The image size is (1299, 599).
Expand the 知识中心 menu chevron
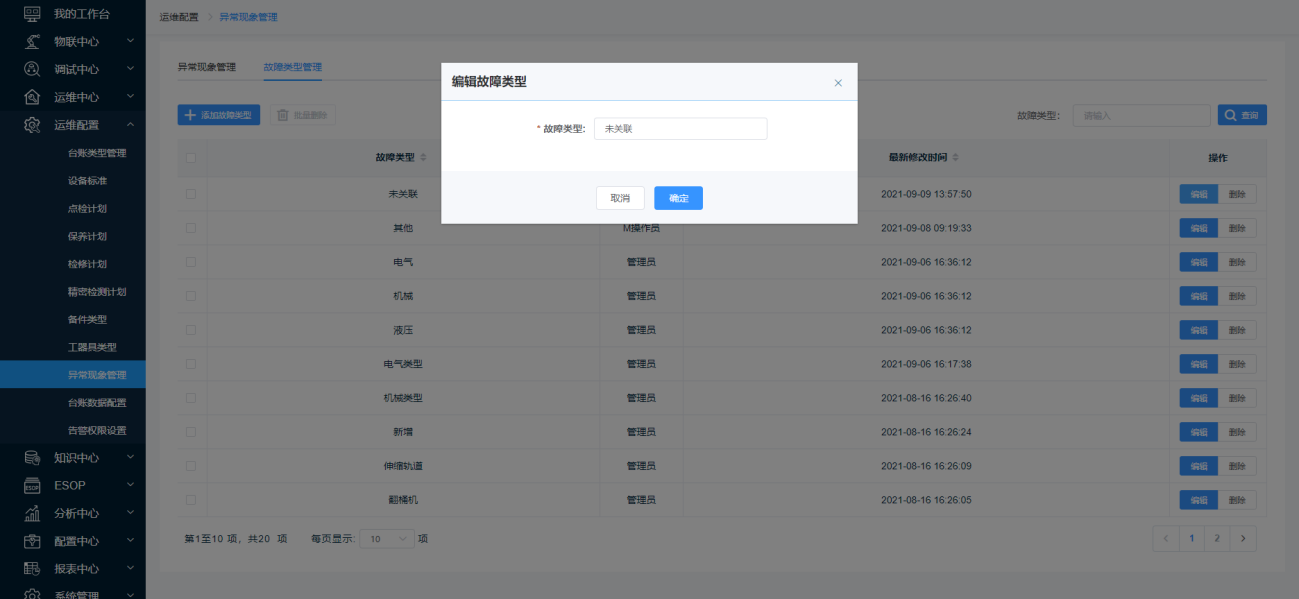click(131, 458)
